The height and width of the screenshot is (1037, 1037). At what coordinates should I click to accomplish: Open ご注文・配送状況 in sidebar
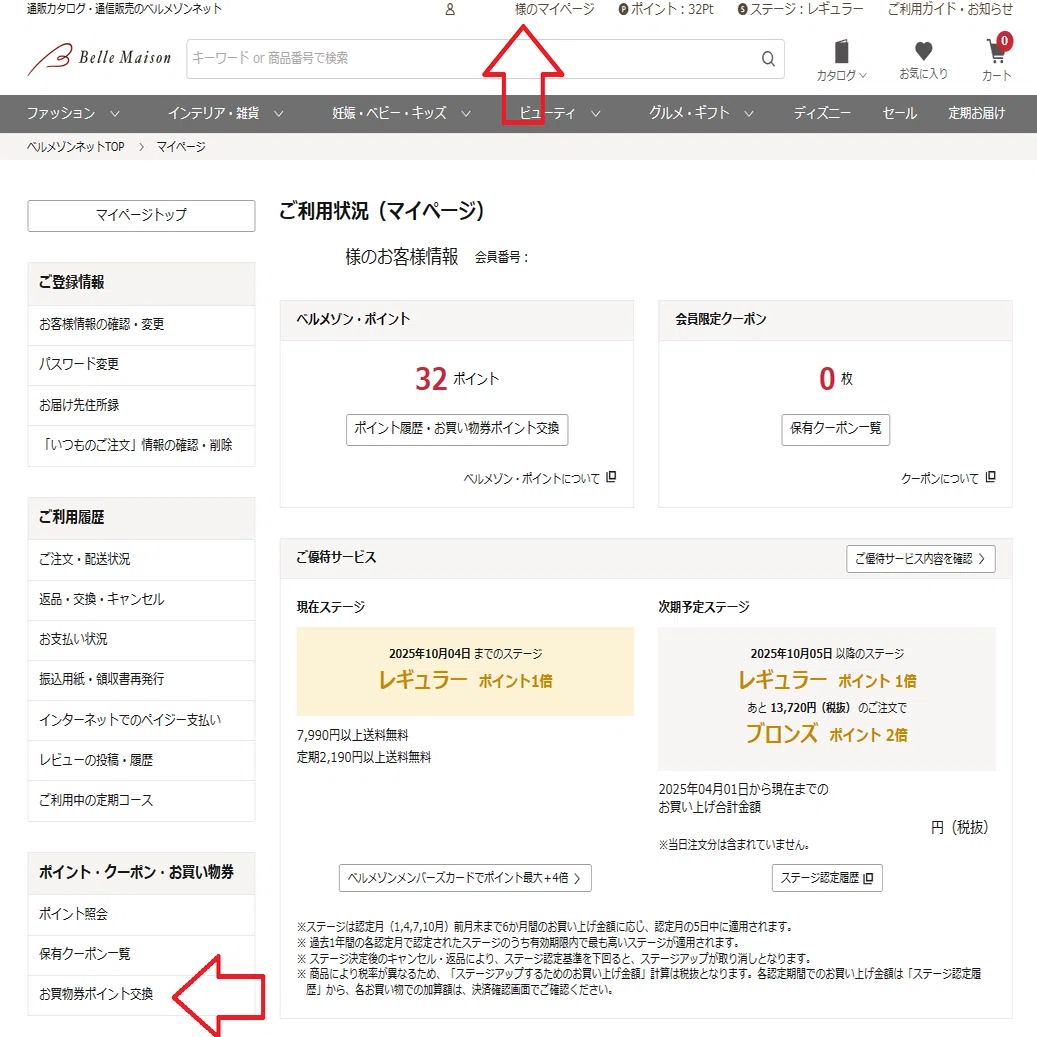click(x=141, y=560)
